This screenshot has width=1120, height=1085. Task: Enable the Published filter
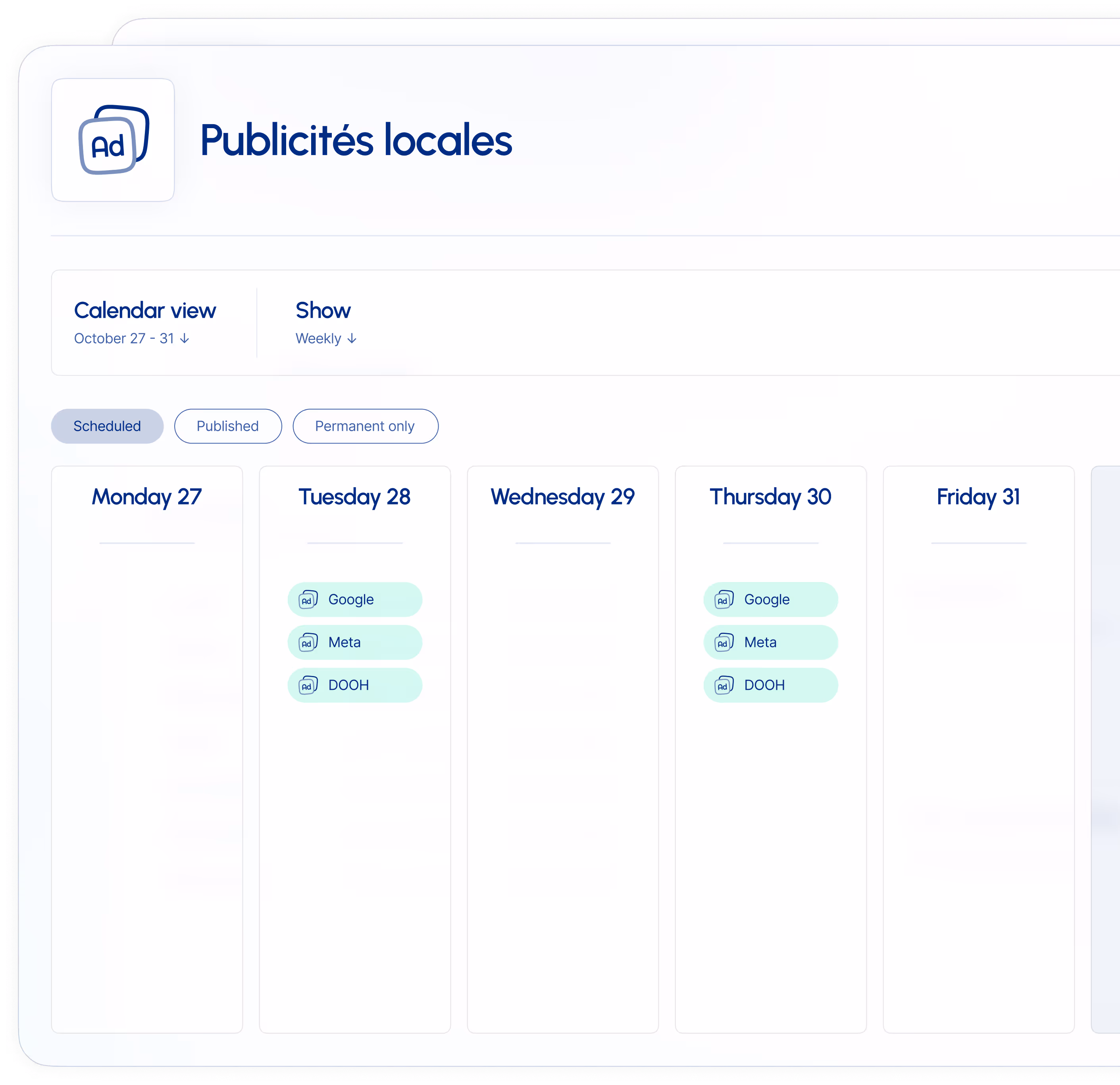pos(228,426)
